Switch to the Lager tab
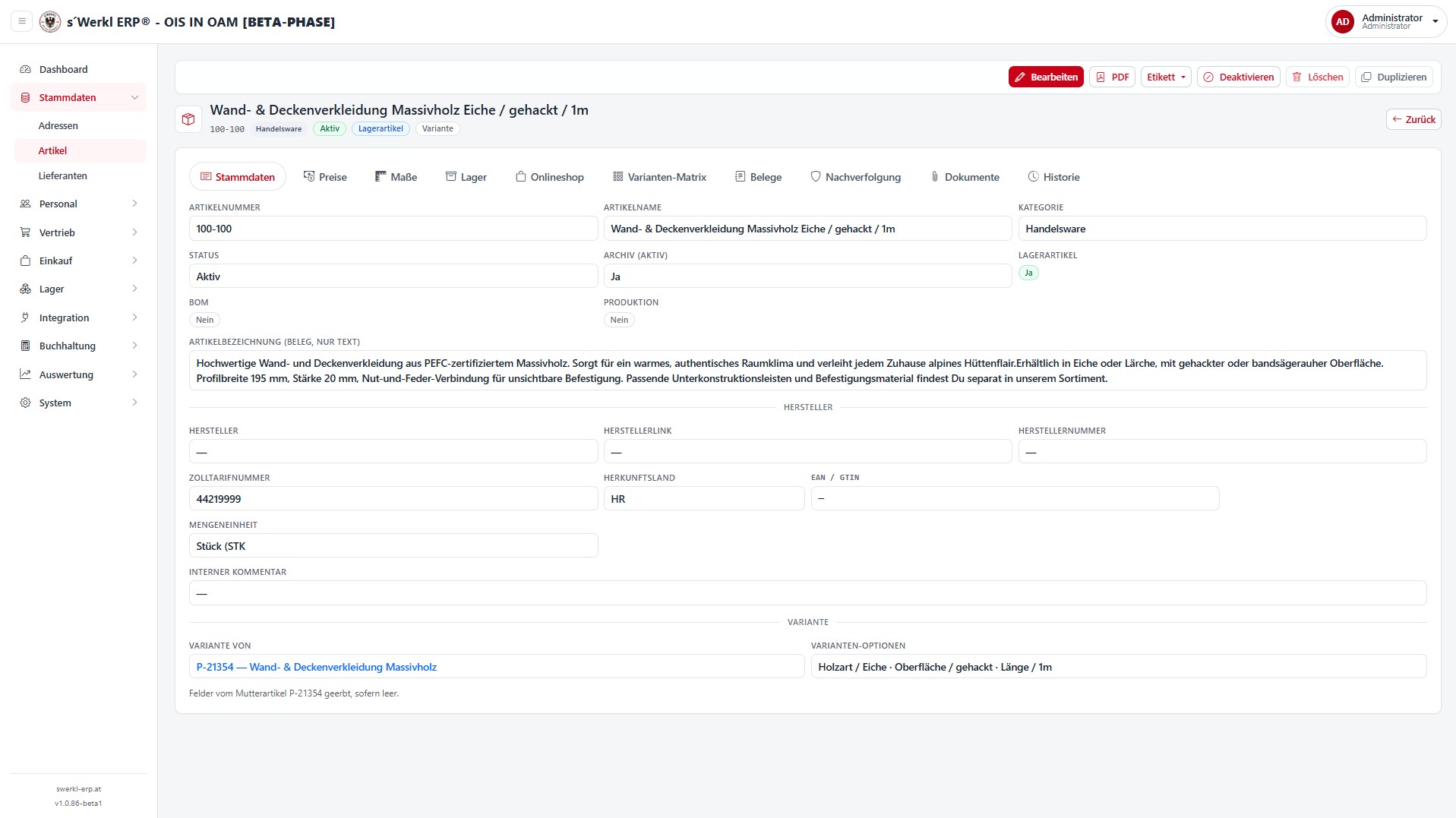 pyautogui.click(x=466, y=177)
